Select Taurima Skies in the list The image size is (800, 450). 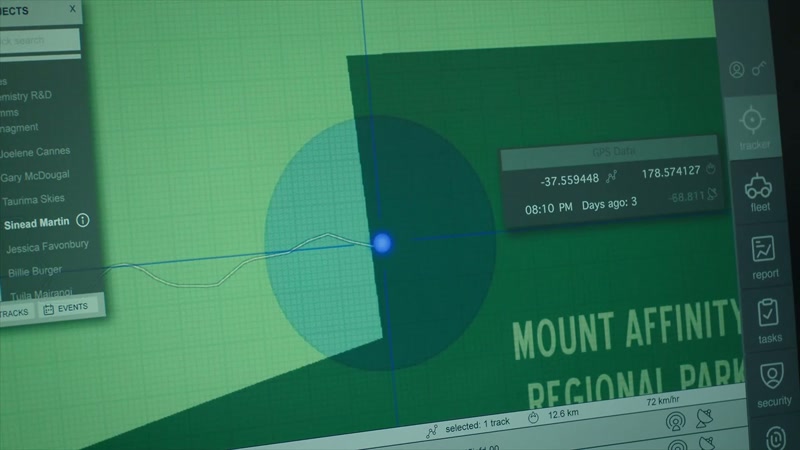point(33,200)
